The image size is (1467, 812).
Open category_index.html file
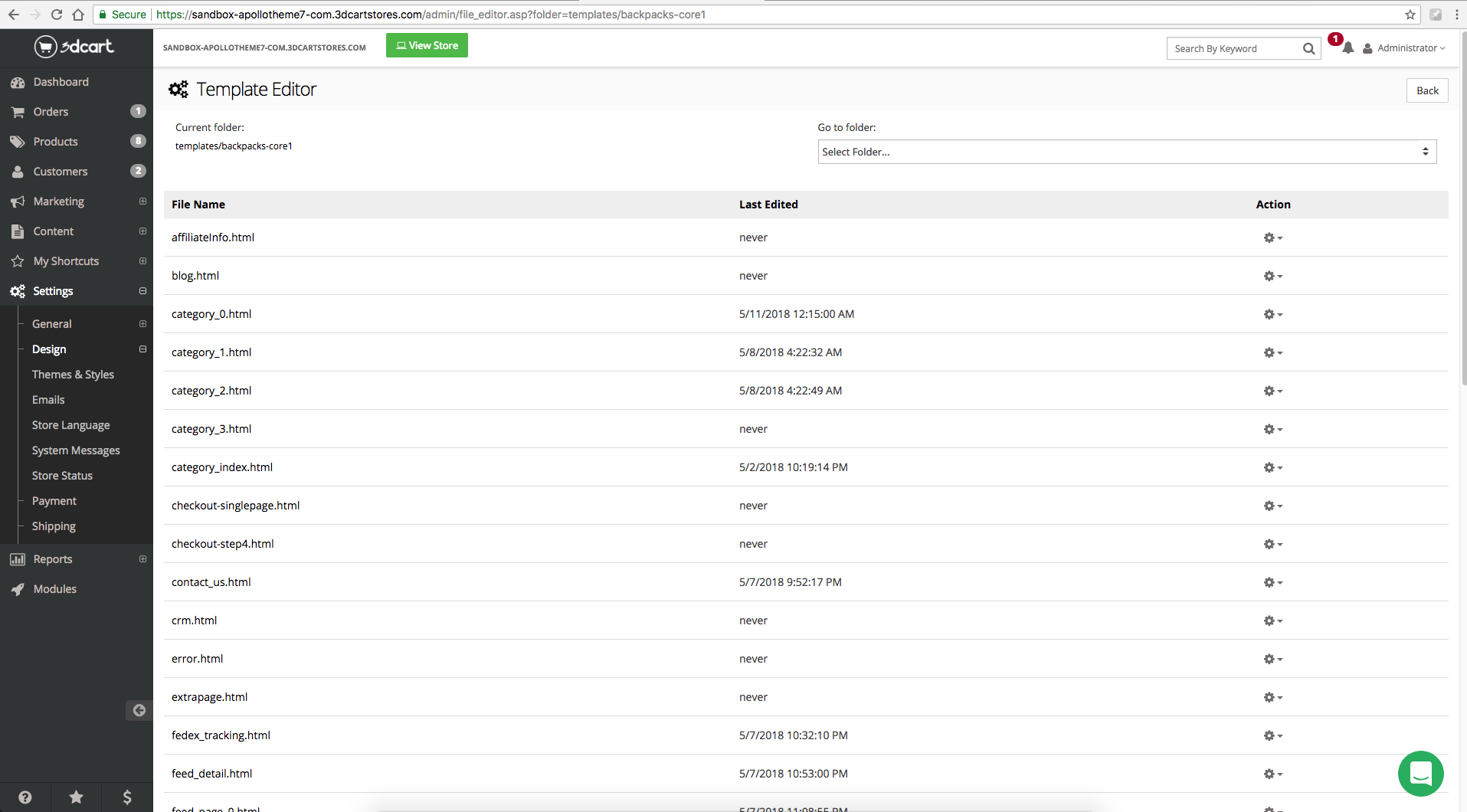(x=222, y=467)
